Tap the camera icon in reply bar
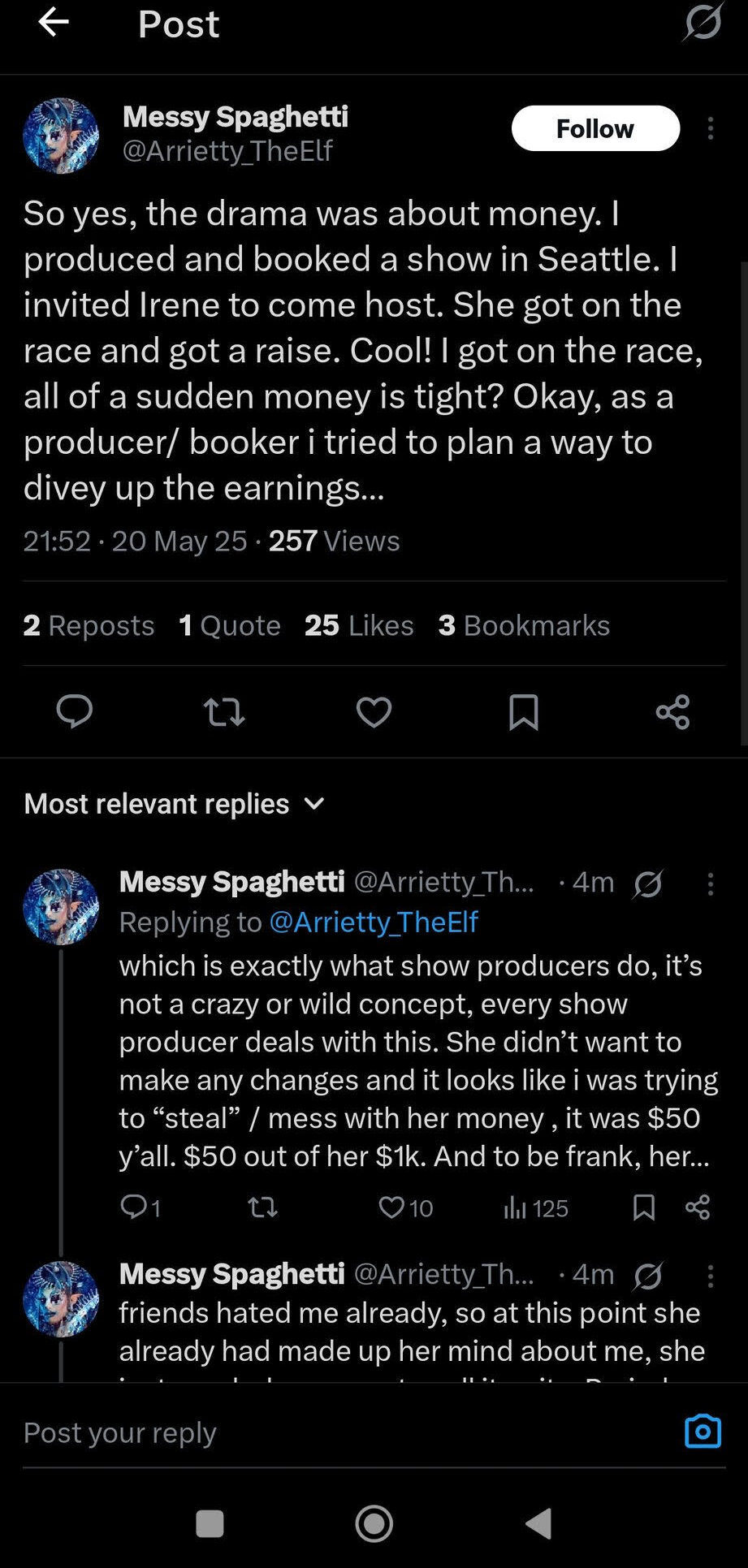This screenshot has height=1568, width=748. 703,1431
